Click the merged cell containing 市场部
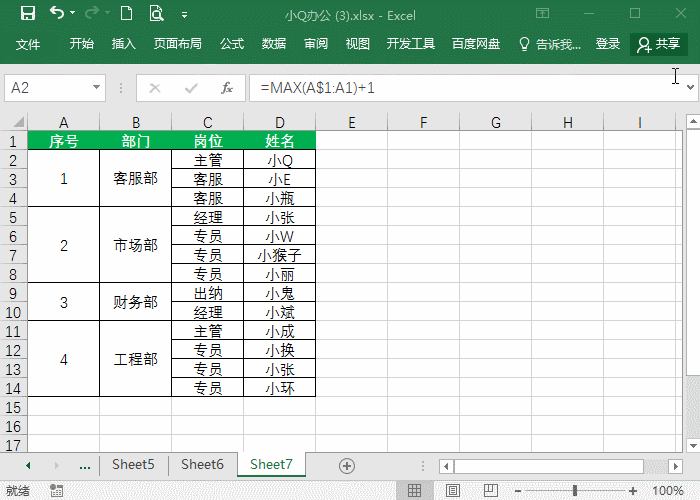The width and height of the screenshot is (700, 500). (x=135, y=245)
